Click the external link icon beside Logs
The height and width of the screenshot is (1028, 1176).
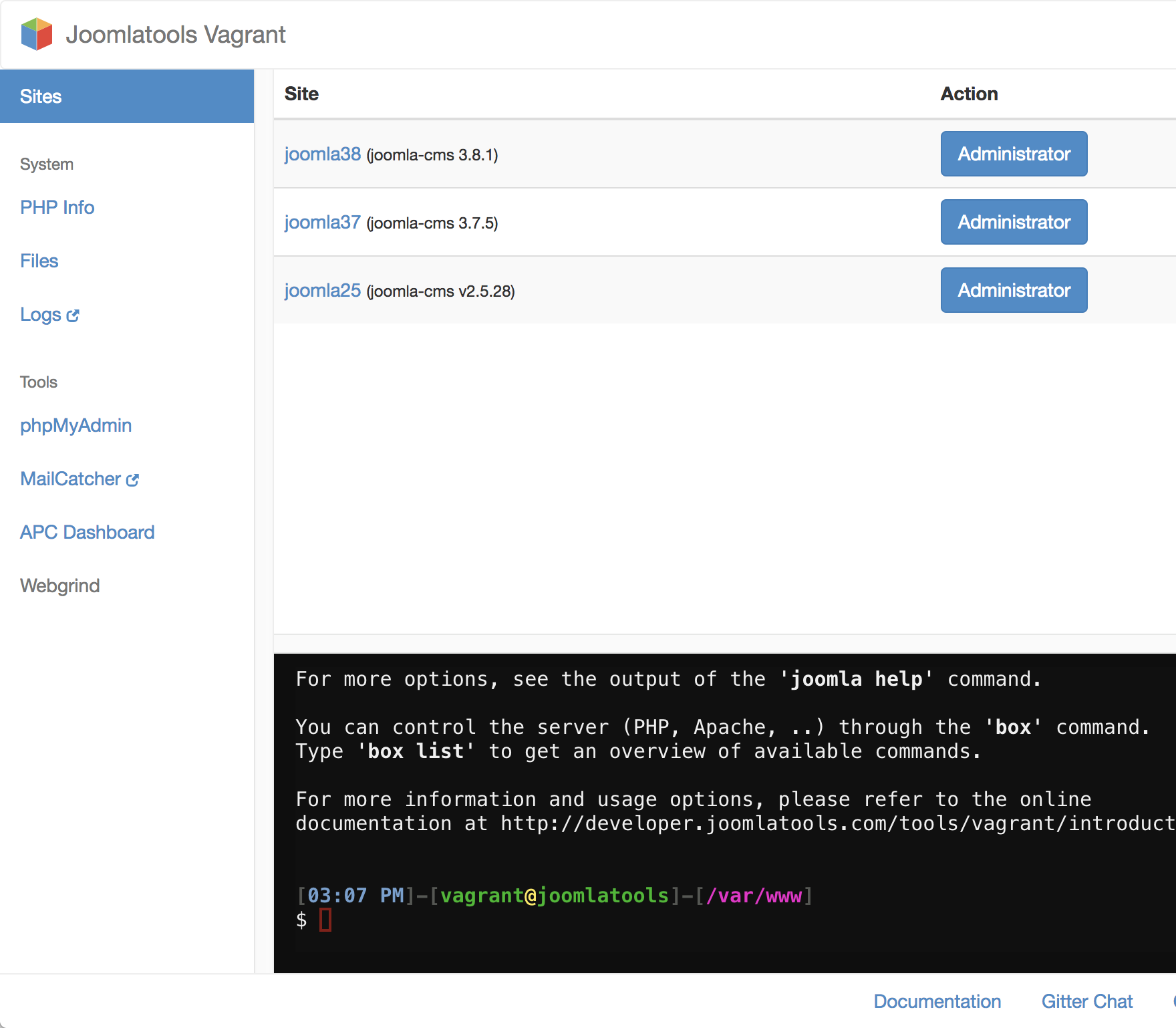pyautogui.click(x=73, y=315)
